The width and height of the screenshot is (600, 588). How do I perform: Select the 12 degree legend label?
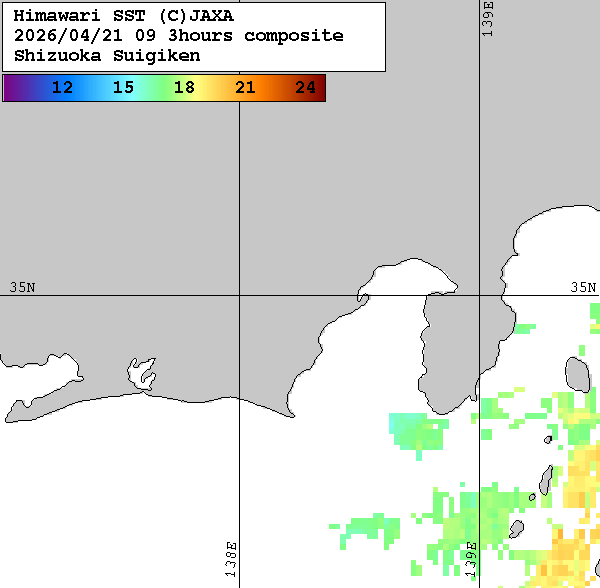pyautogui.click(x=62, y=88)
